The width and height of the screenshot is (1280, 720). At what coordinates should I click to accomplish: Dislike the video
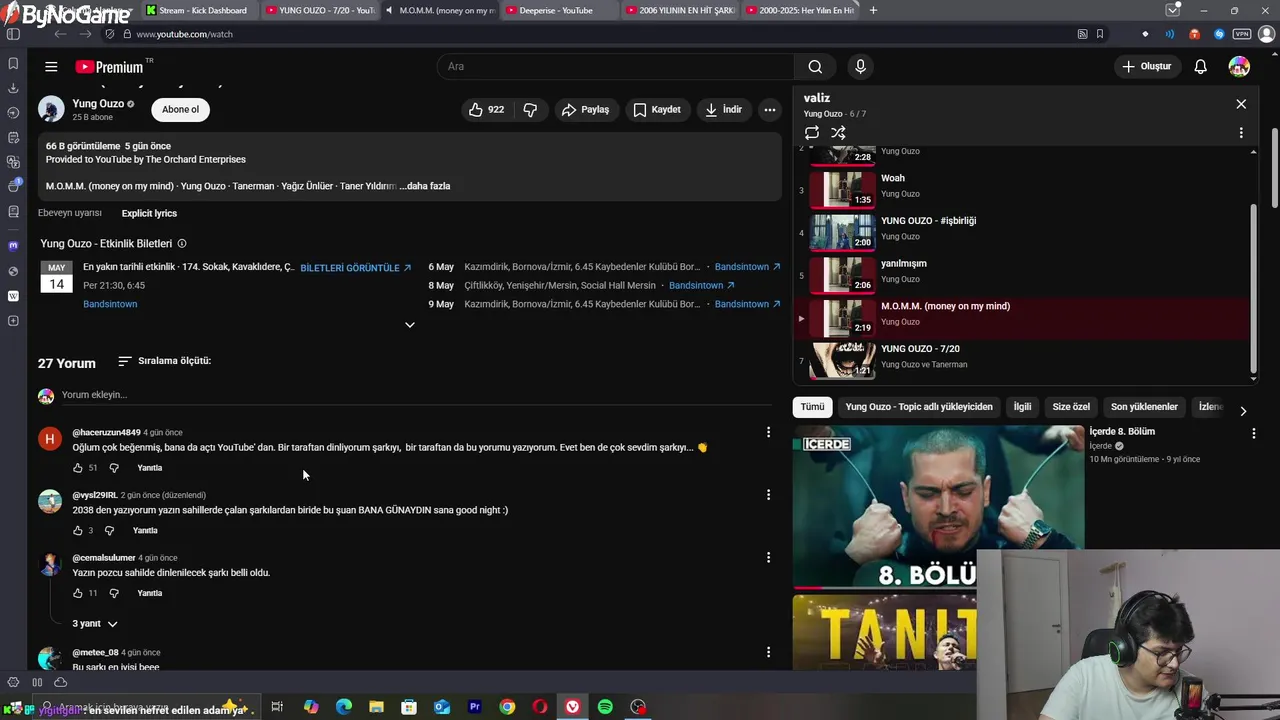tap(530, 110)
